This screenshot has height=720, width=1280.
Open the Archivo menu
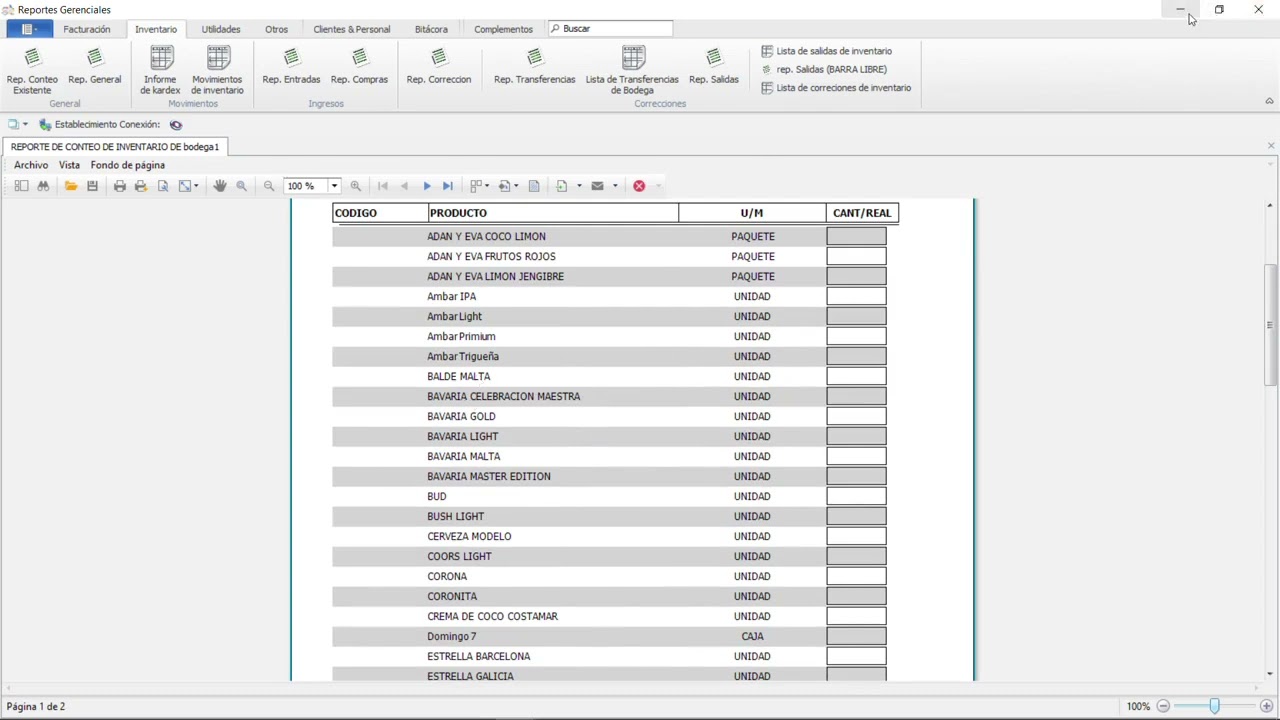(31, 165)
